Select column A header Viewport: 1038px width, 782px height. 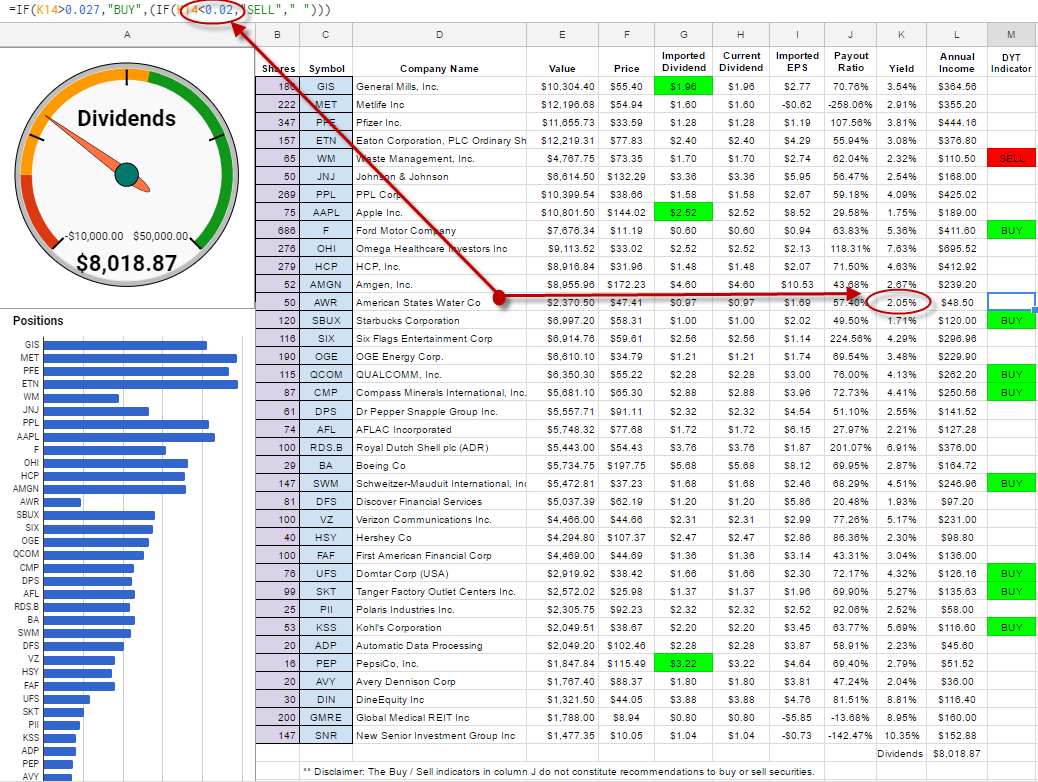point(127,35)
